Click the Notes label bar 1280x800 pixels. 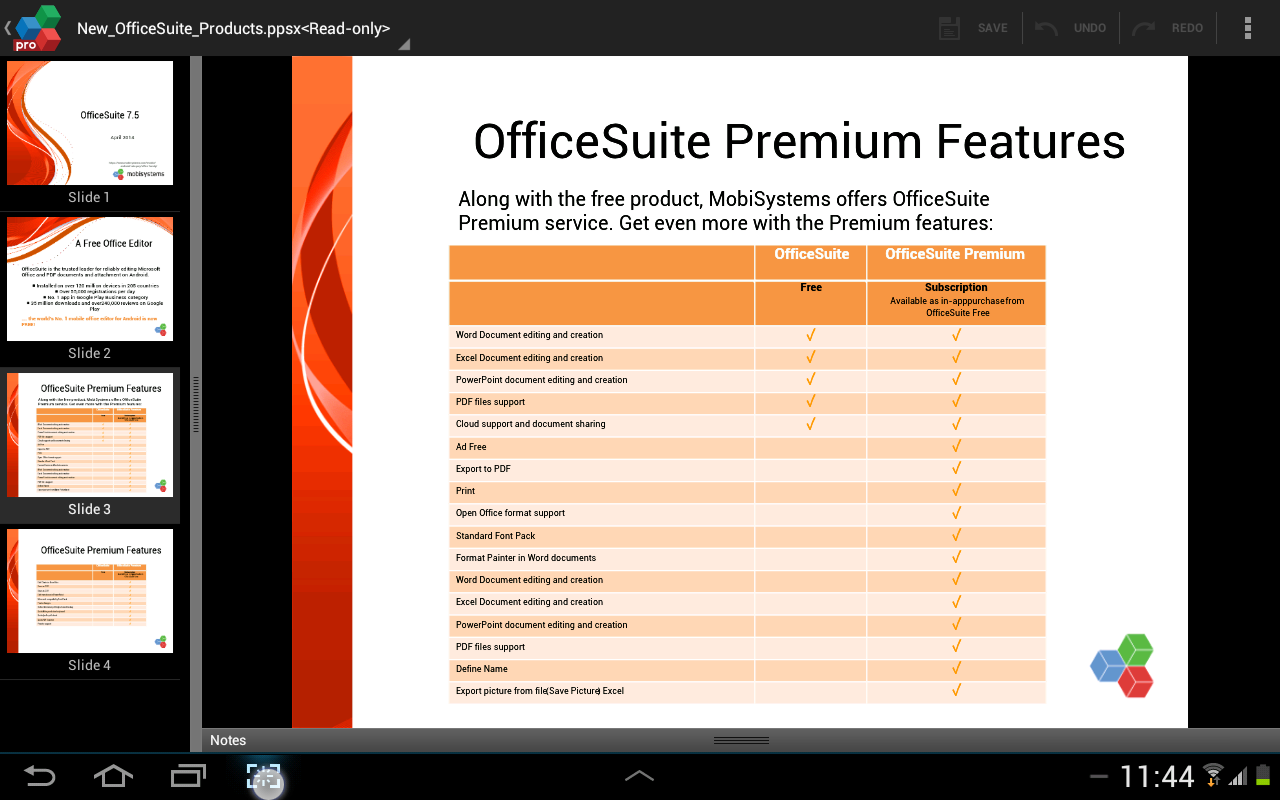click(x=741, y=740)
